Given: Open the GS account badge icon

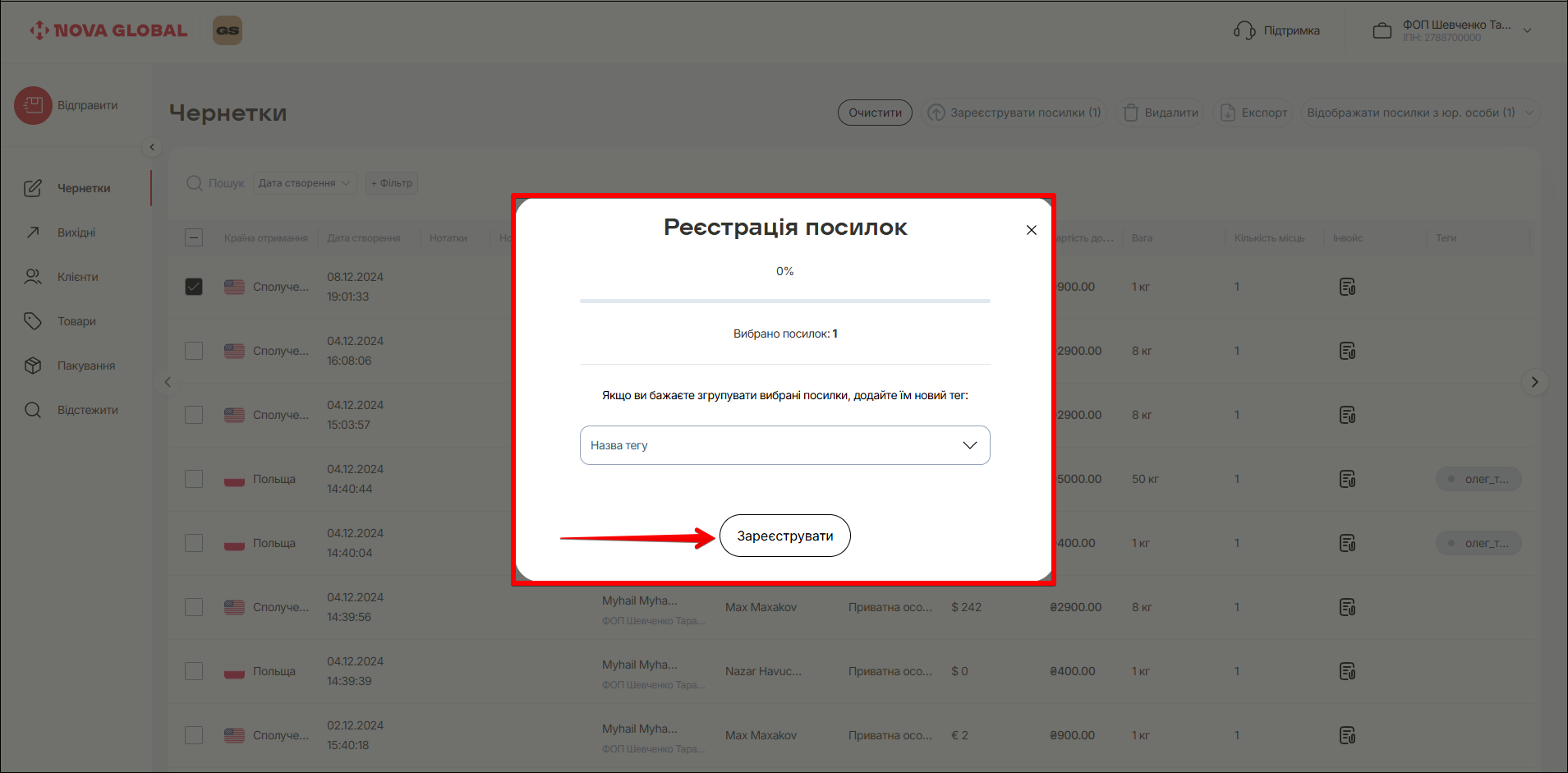Looking at the screenshot, I should point(228,30).
